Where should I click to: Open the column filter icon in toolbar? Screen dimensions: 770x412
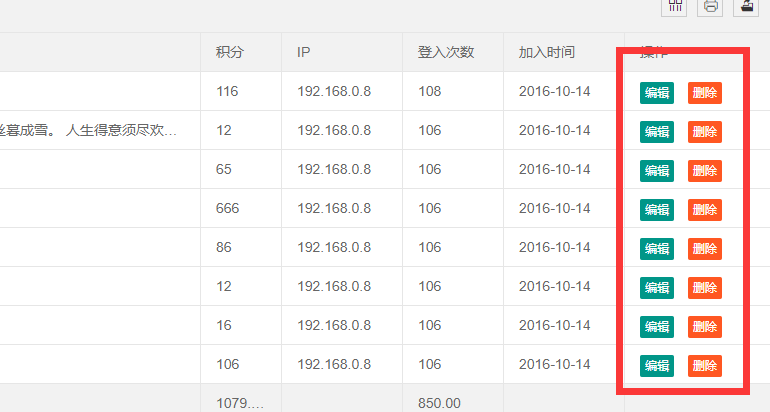[x=675, y=7]
